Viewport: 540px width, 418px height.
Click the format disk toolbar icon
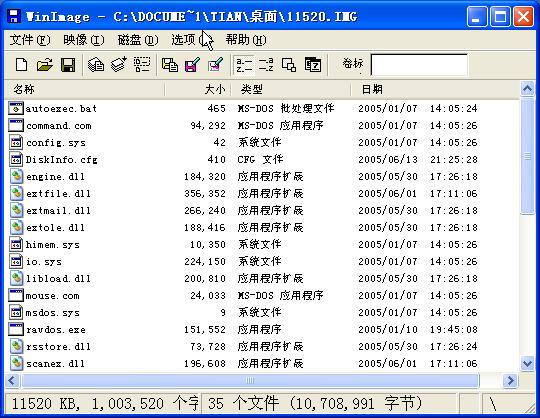(142, 64)
